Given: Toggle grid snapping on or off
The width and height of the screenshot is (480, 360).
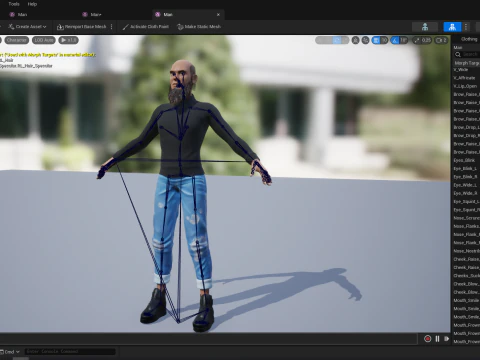Looking at the screenshot, I should (376, 40).
